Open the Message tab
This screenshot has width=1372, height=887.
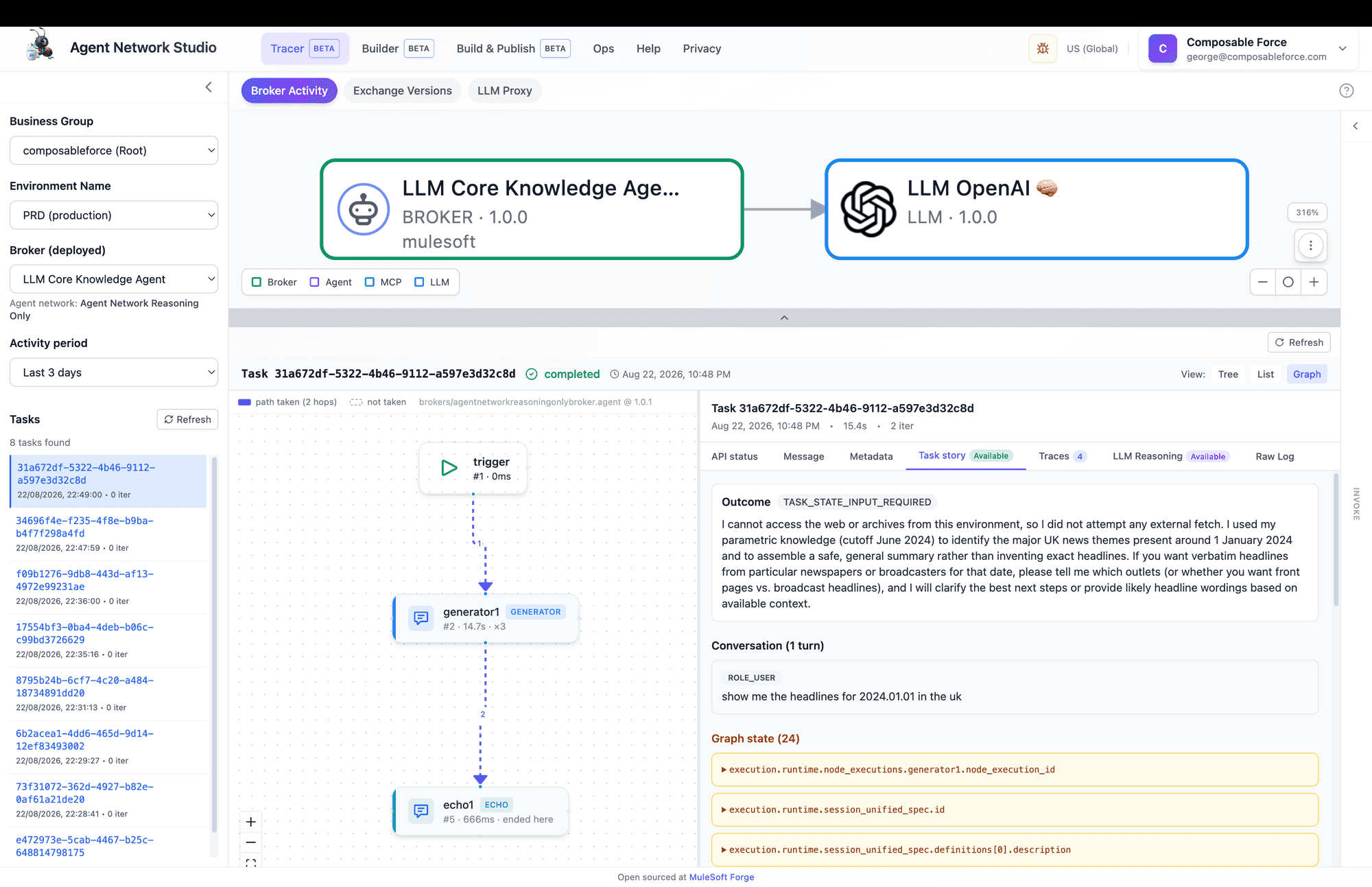pyautogui.click(x=804, y=457)
